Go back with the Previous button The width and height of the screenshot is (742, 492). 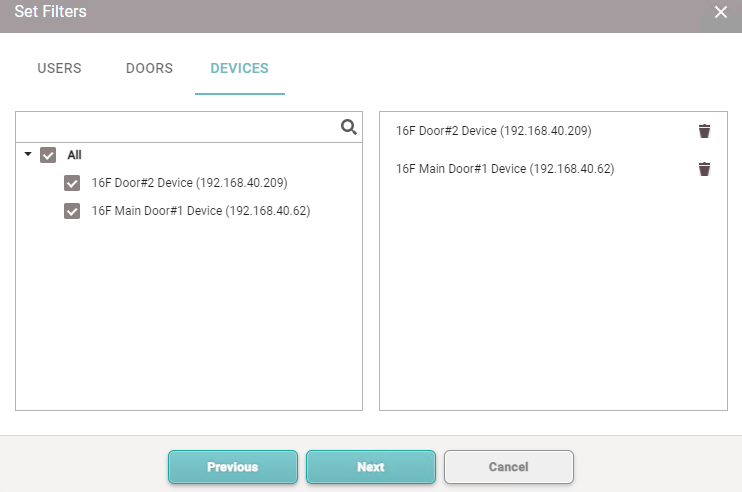(x=233, y=467)
